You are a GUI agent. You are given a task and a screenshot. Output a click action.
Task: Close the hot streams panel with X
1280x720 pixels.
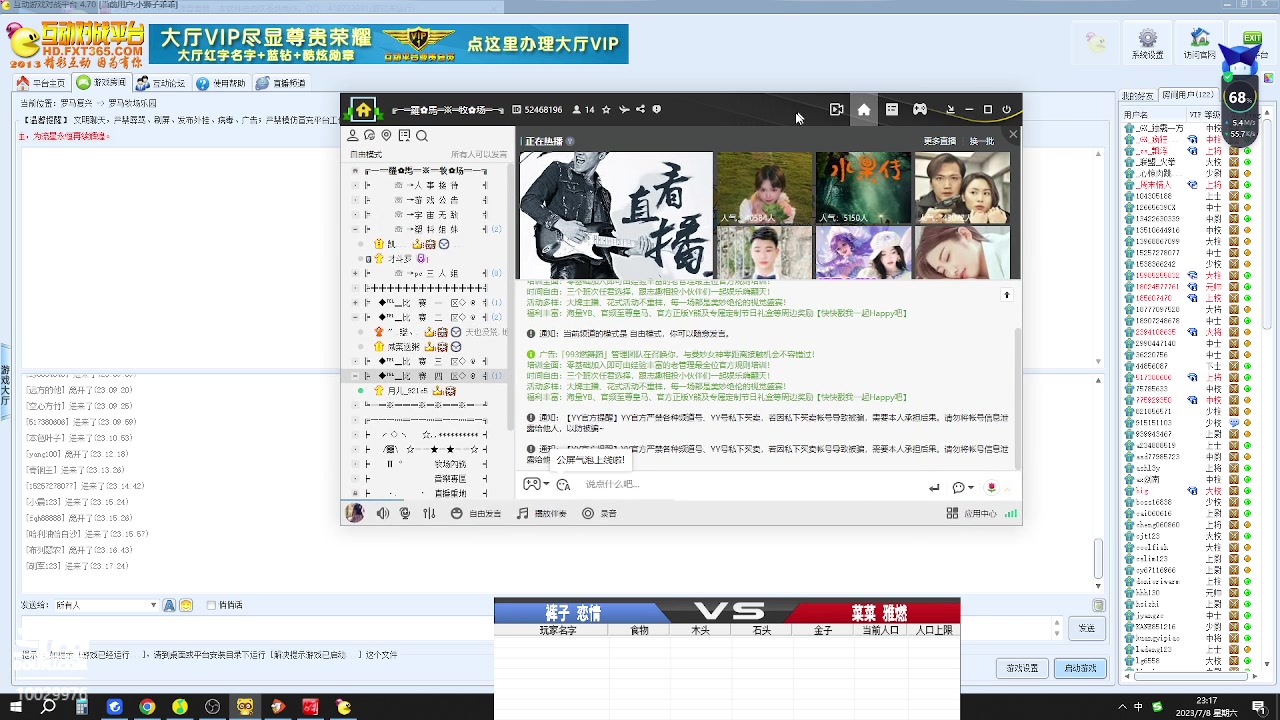click(1012, 134)
